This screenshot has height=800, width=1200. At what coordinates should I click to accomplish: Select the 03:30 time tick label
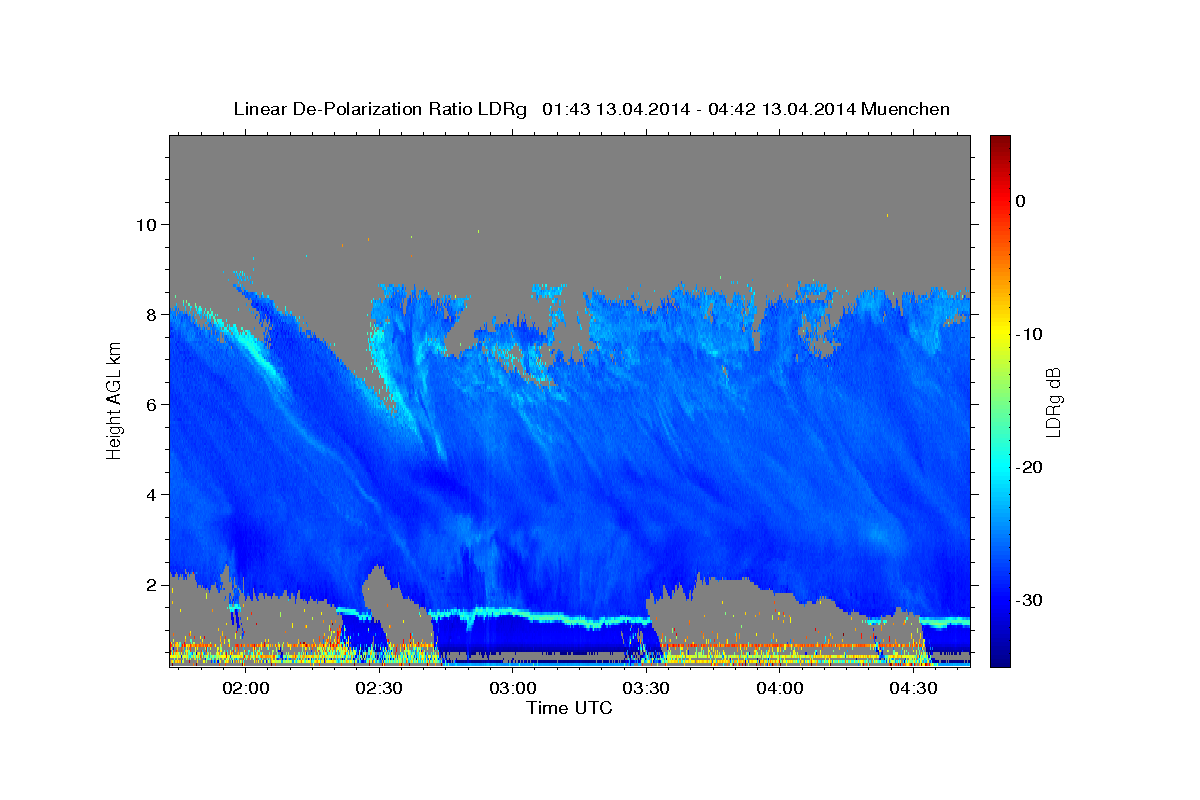(647, 688)
